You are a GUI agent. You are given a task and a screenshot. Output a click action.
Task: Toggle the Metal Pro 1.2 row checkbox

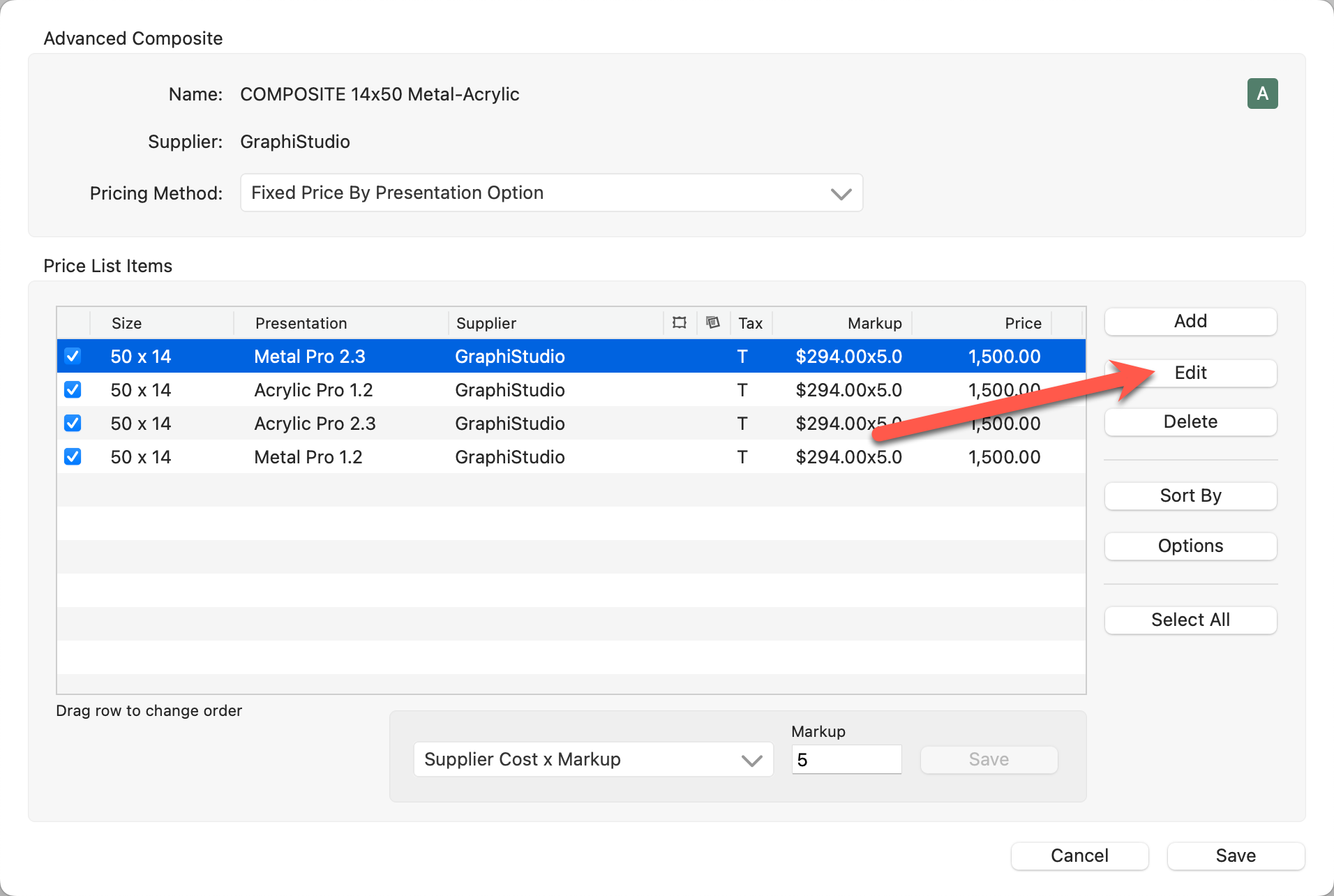[73, 456]
